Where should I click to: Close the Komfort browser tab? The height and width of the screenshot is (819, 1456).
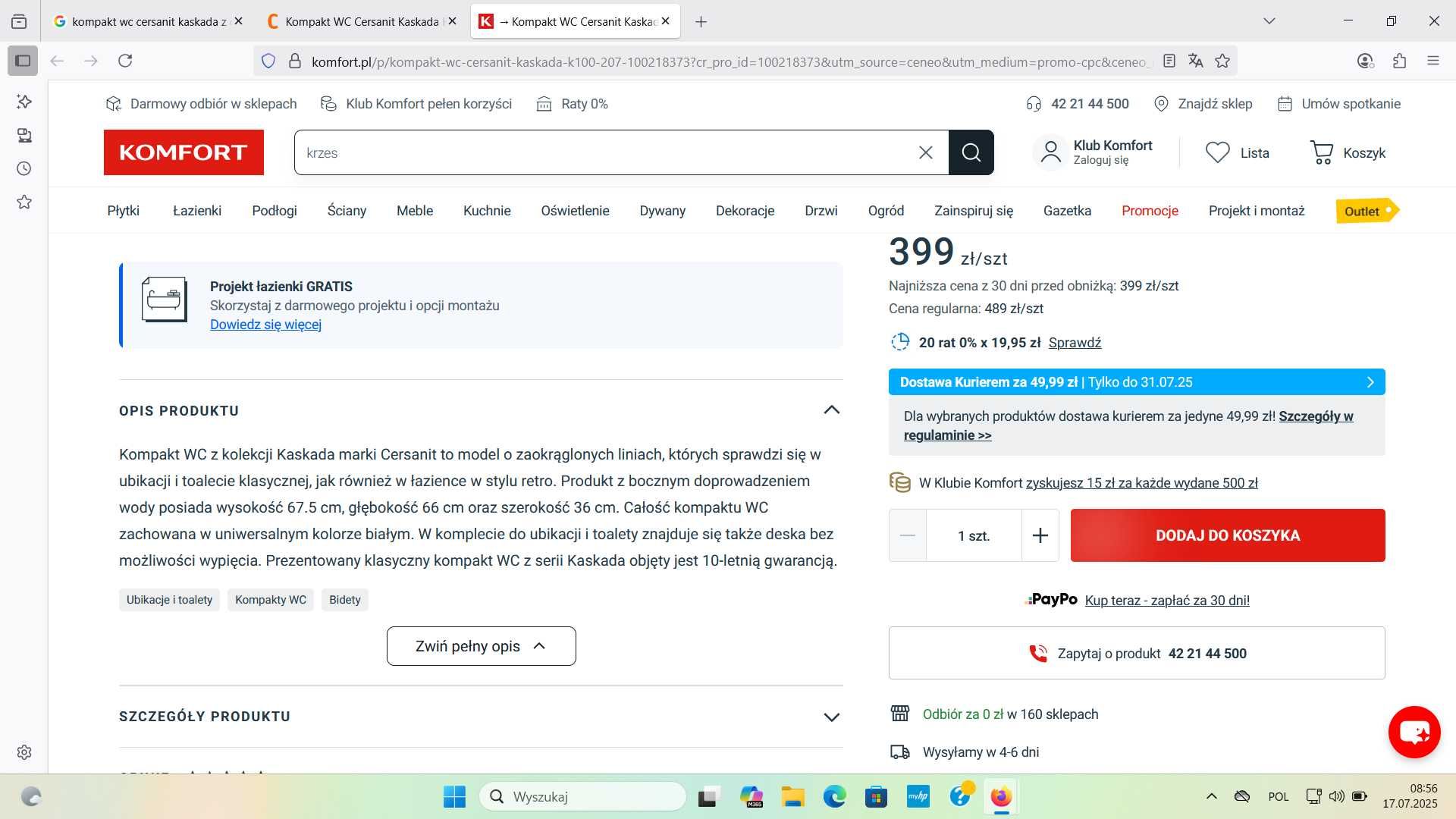(x=665, y=21)
